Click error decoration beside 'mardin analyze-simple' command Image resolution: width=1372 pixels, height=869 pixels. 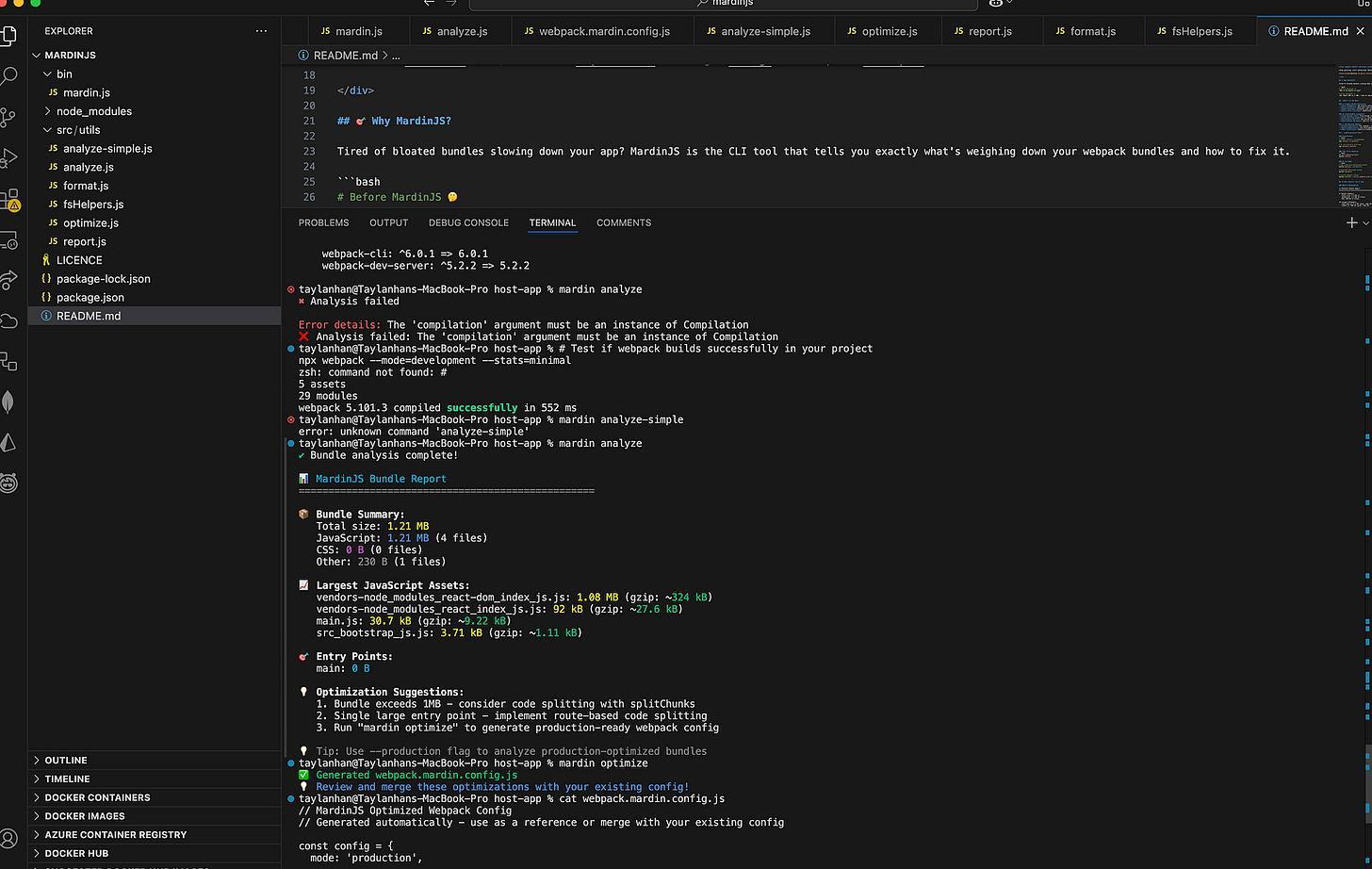point(291,419)
